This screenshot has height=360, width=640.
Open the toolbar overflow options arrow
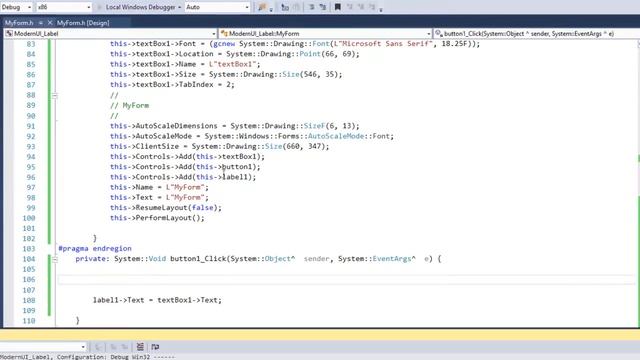[x=381, y=9]
